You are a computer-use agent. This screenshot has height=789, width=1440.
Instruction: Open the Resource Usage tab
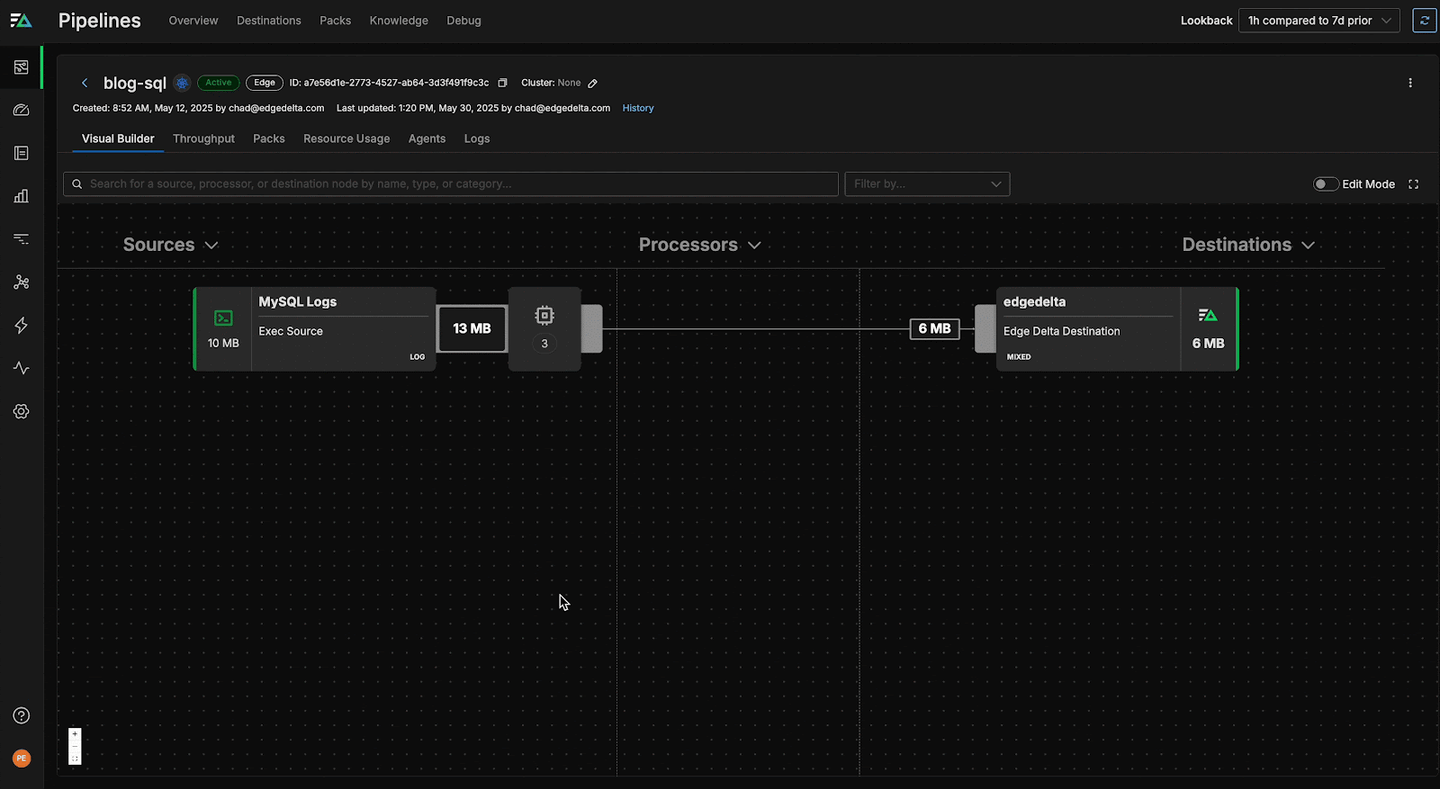point(346,139)
